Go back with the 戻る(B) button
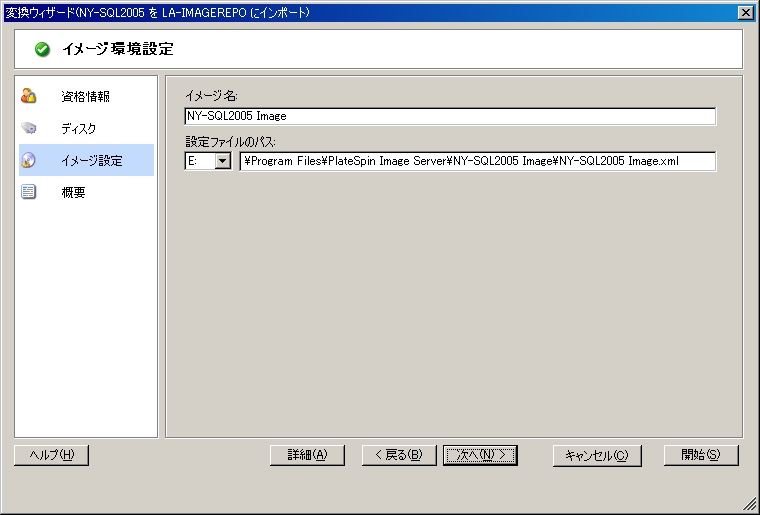Viewport: 760px width, 515px height. click(399, 455)
